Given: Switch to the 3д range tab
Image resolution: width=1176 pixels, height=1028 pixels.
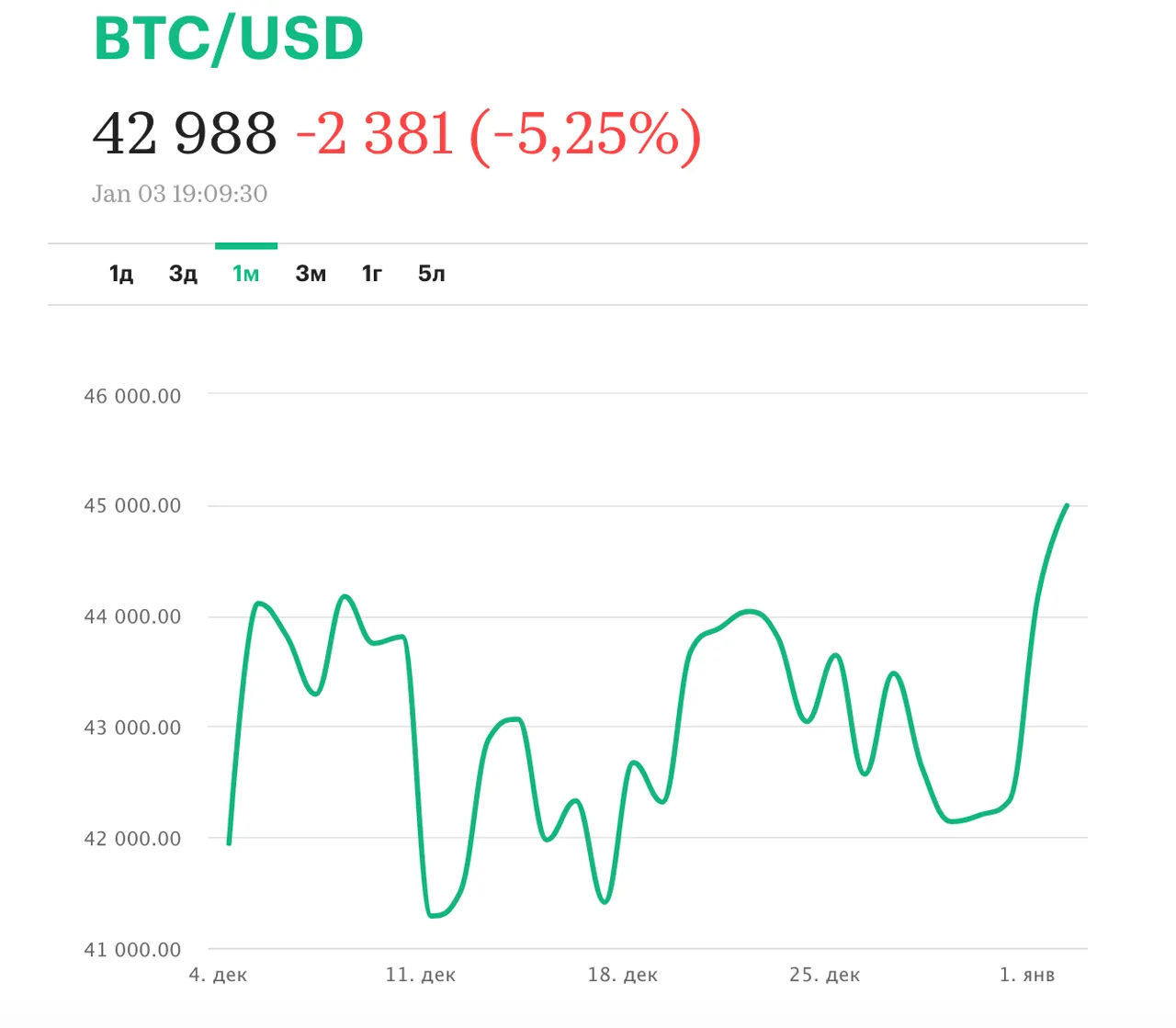Looking at the screenshot, I should click(x=183, y=274).
